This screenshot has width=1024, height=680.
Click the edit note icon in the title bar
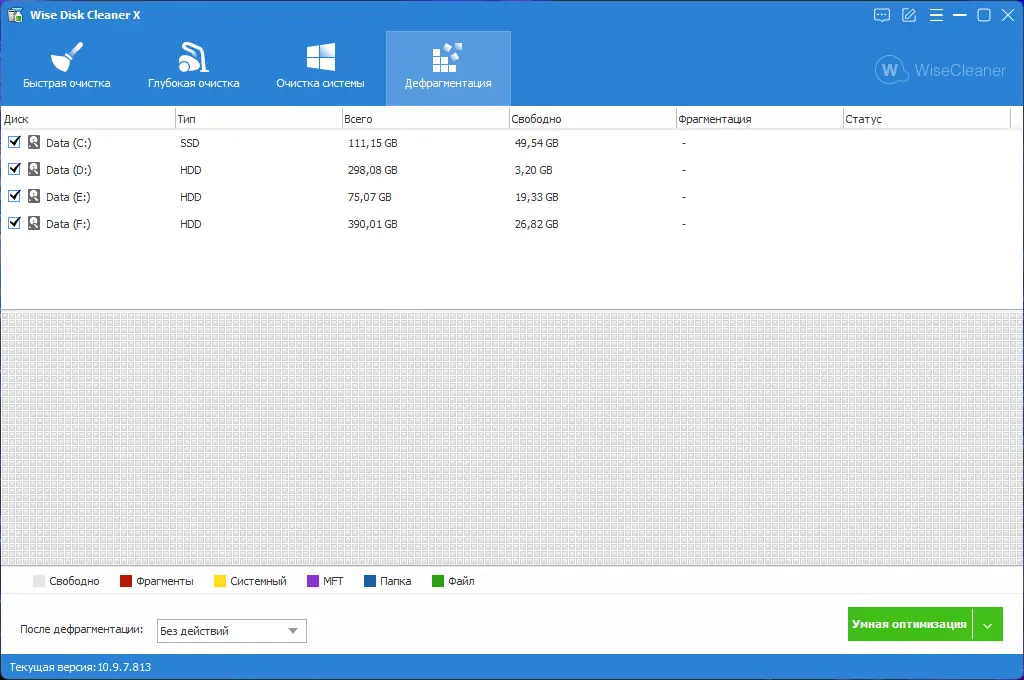click(x=909, y=15)
